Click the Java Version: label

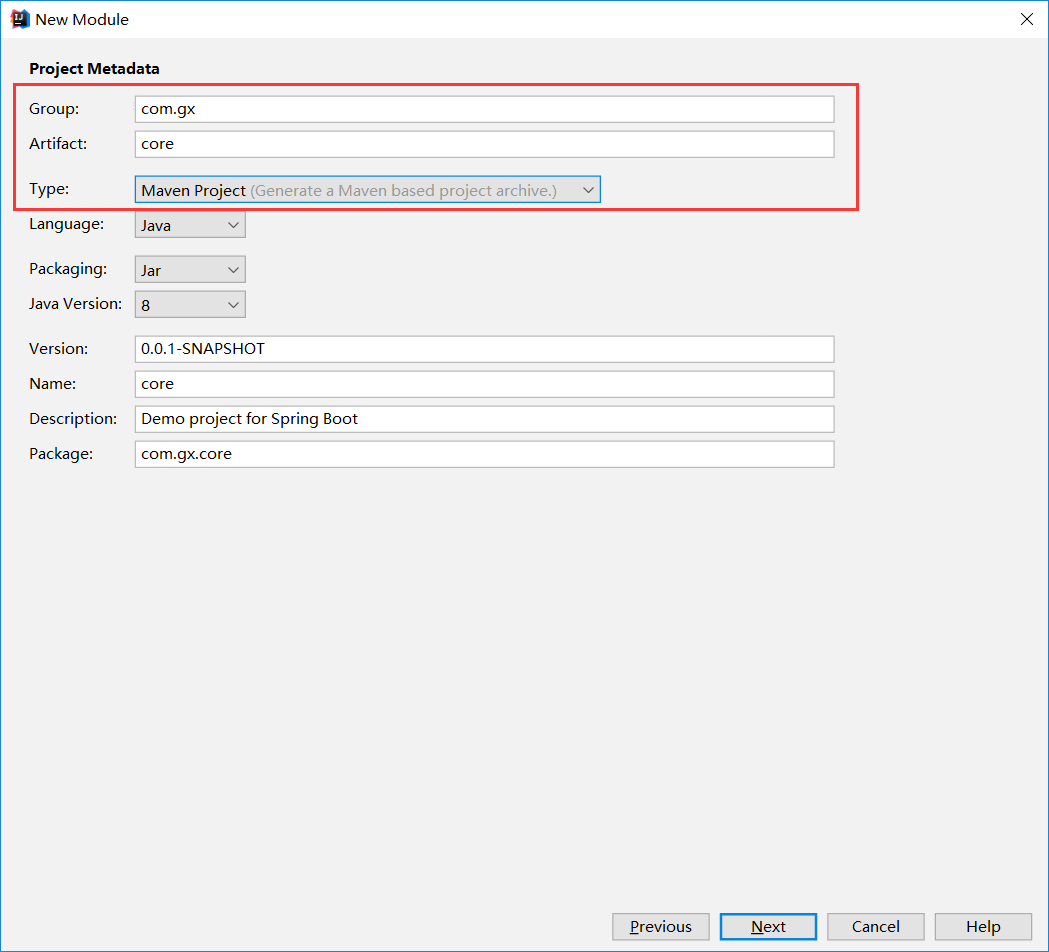[76, 304]
